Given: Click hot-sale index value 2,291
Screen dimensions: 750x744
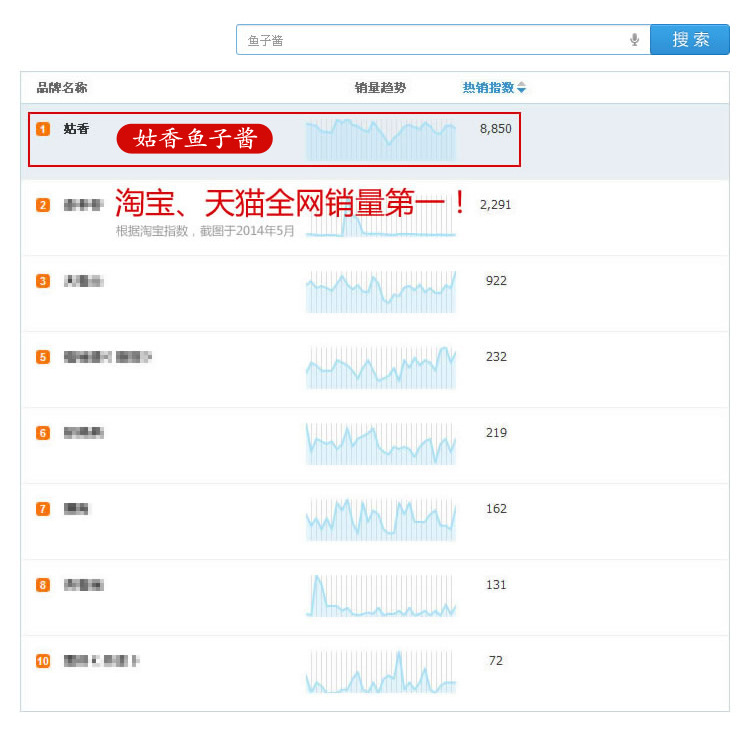Looking at the screenshot, I should (x=496, y=205).
